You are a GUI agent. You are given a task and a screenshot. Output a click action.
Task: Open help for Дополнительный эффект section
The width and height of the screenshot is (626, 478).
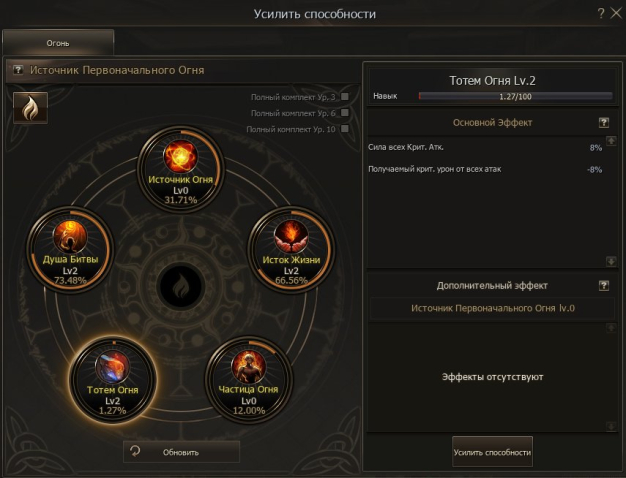604,285
